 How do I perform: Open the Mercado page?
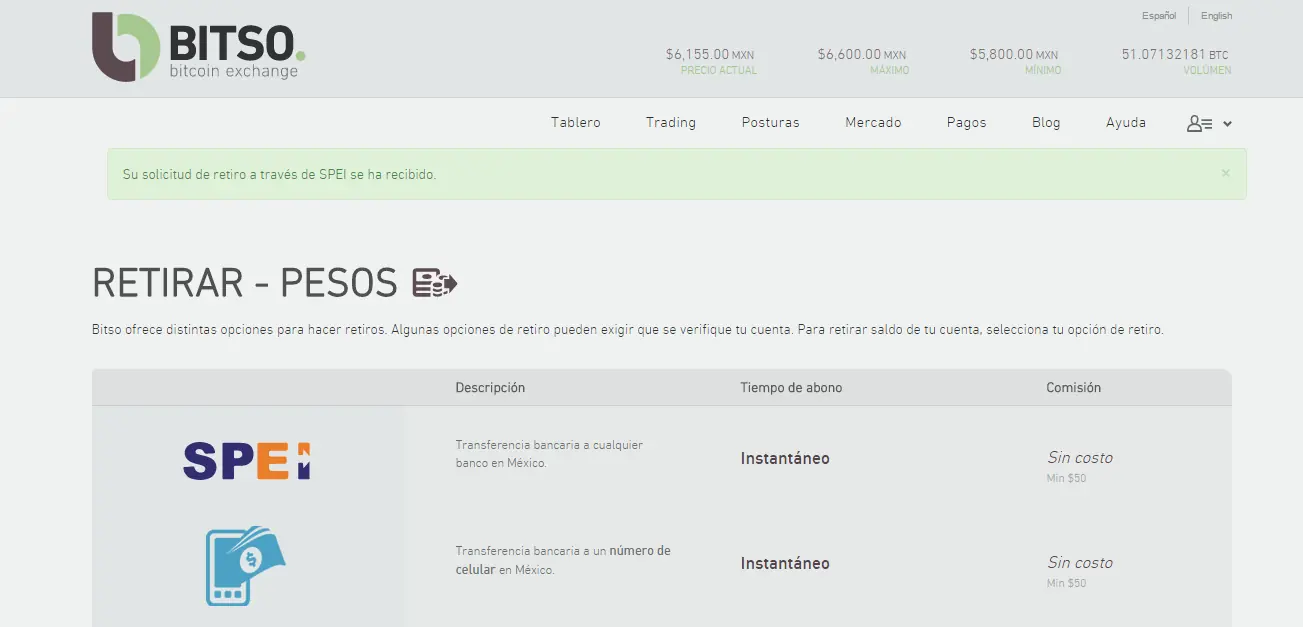coord(873,122)
